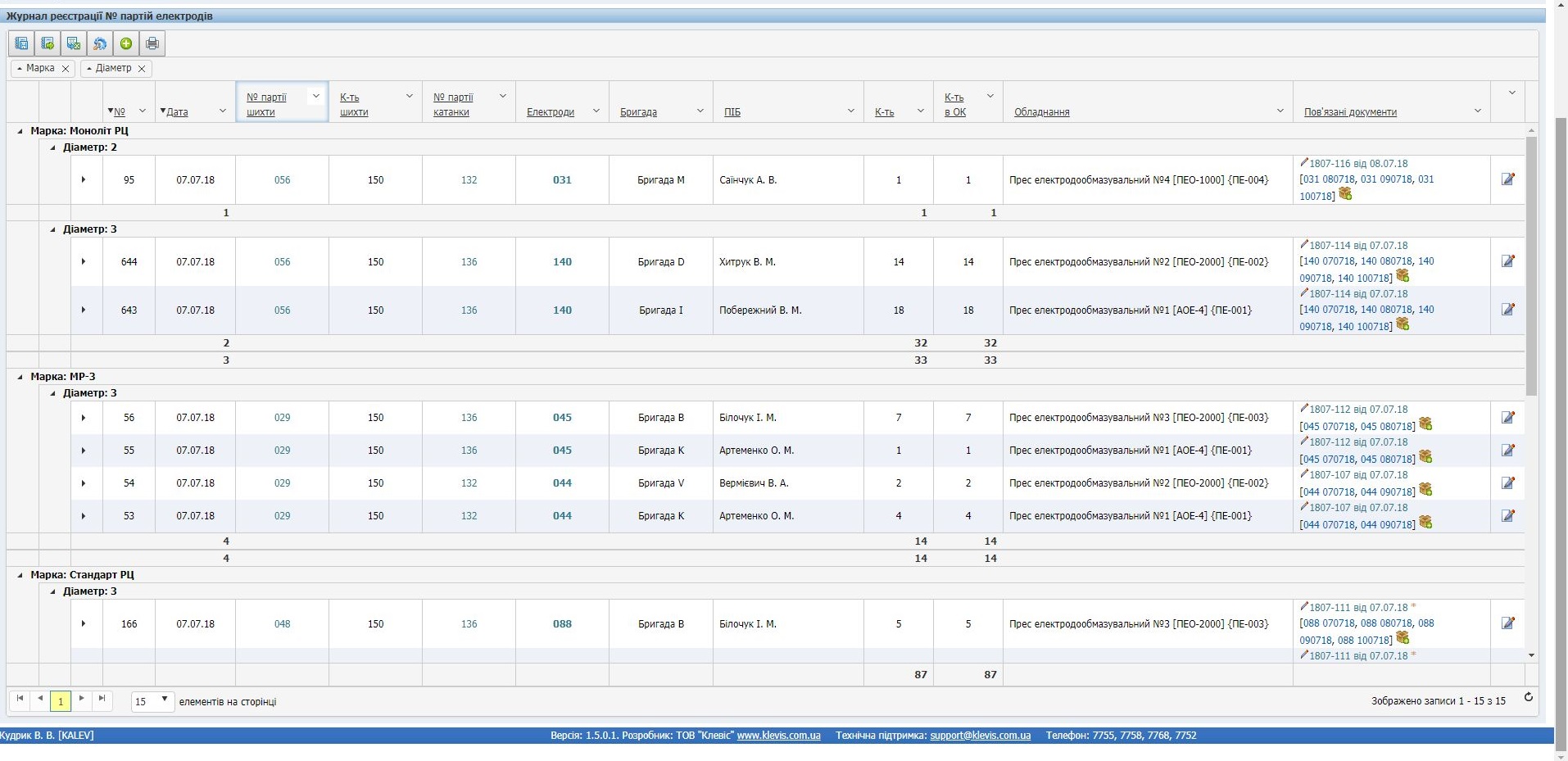Edit record number 56
The width and height of the screenshot is (1568, 761).
[1507, 418]
